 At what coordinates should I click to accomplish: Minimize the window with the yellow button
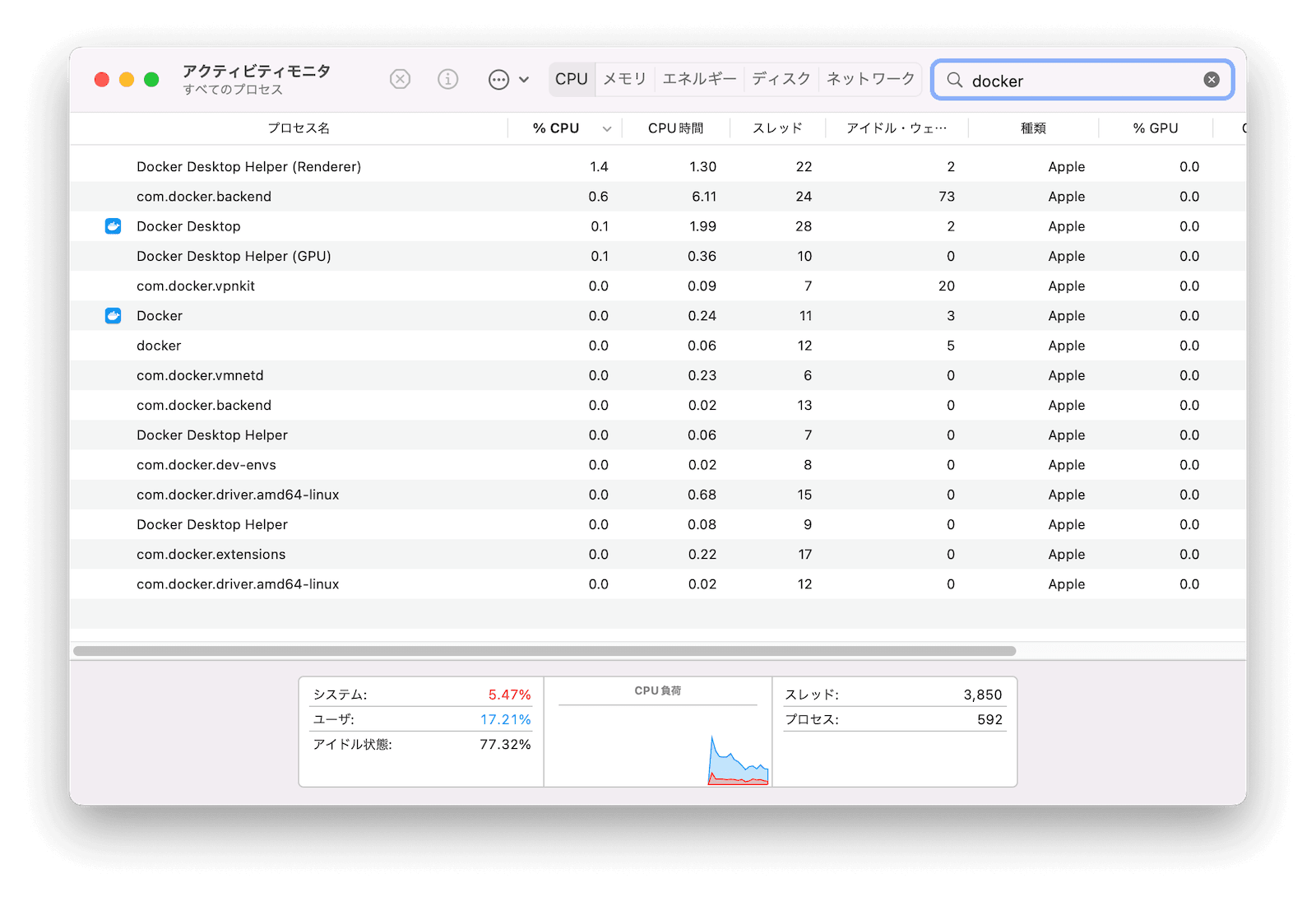127,80
